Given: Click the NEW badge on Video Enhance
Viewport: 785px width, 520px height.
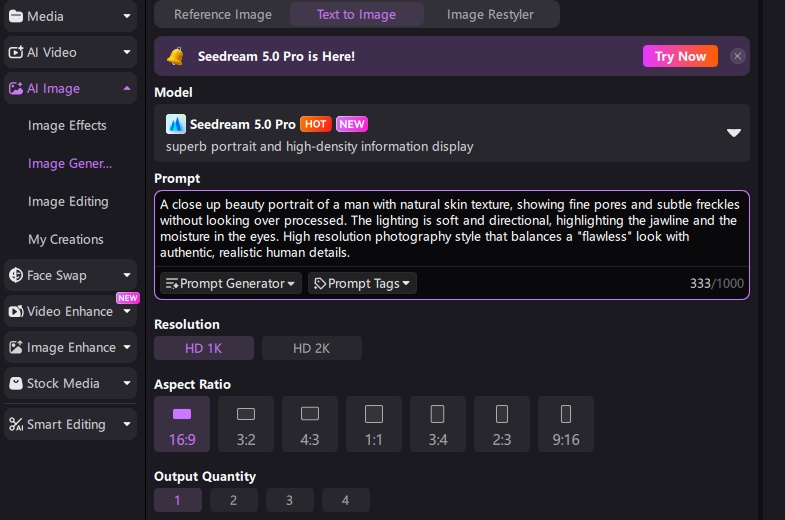Looking at the screenshot, I should pos(128,298).
